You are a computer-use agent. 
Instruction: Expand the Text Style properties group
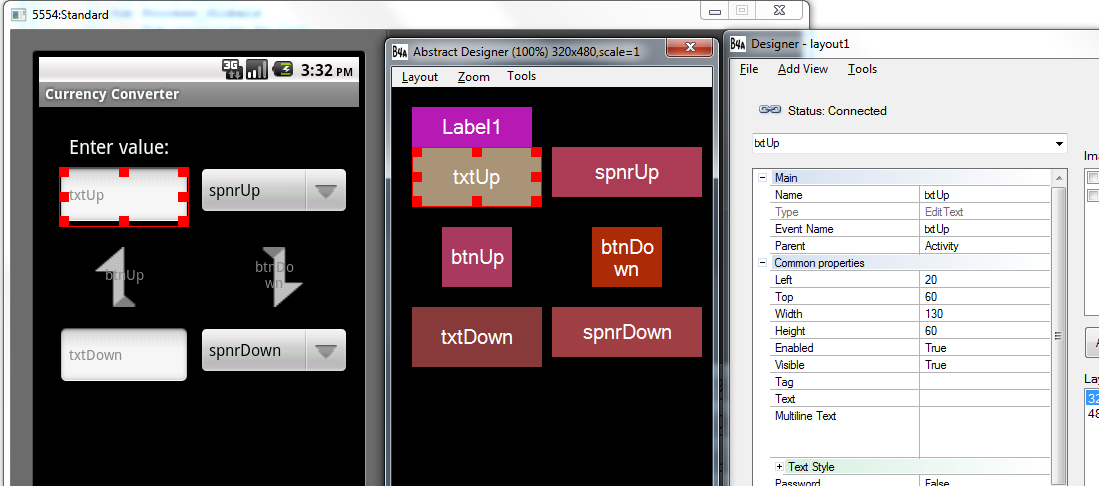pyautogui.click(x=779, y=466)
